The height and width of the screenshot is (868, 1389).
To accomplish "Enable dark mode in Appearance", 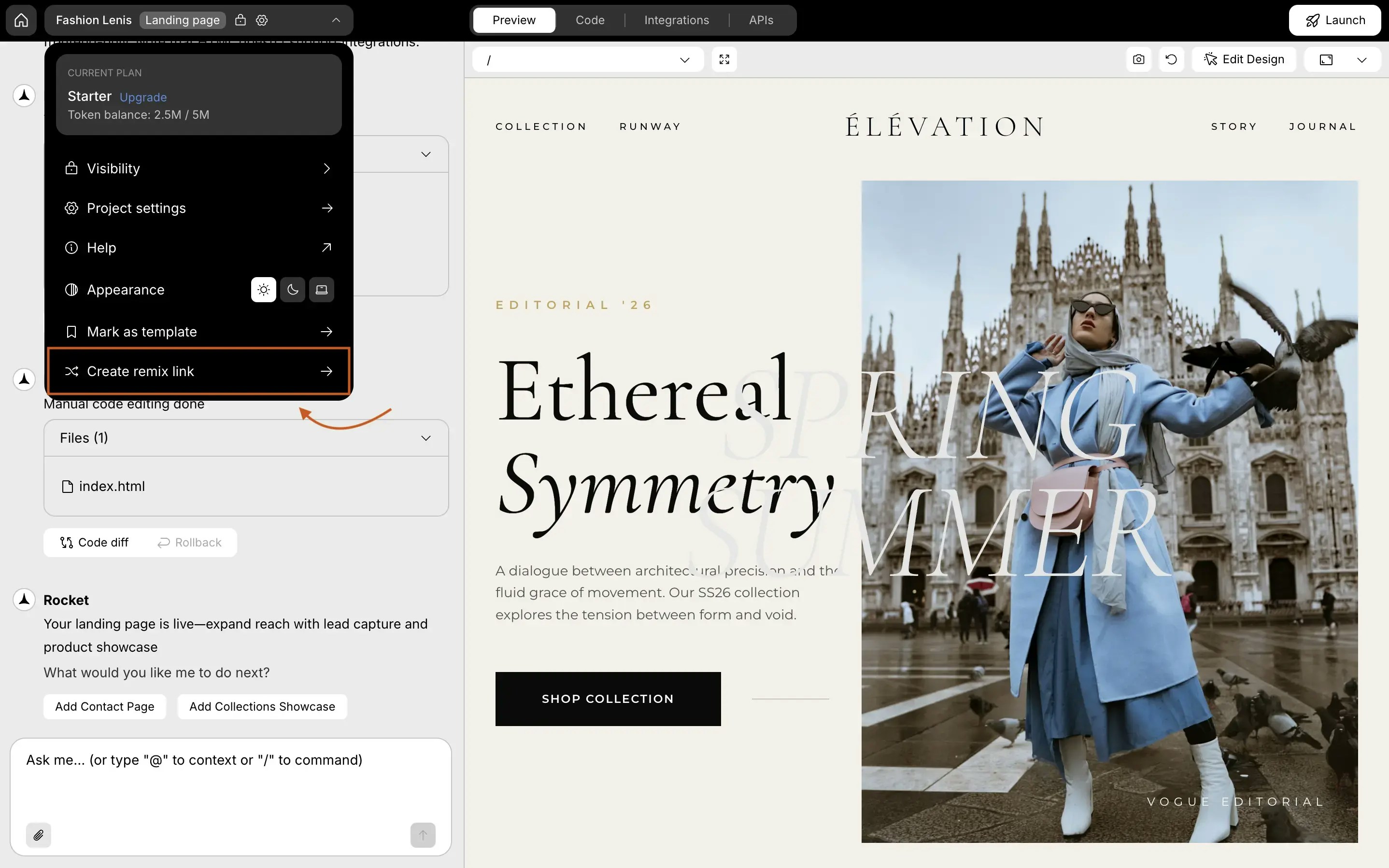I will tap(292, 289).
